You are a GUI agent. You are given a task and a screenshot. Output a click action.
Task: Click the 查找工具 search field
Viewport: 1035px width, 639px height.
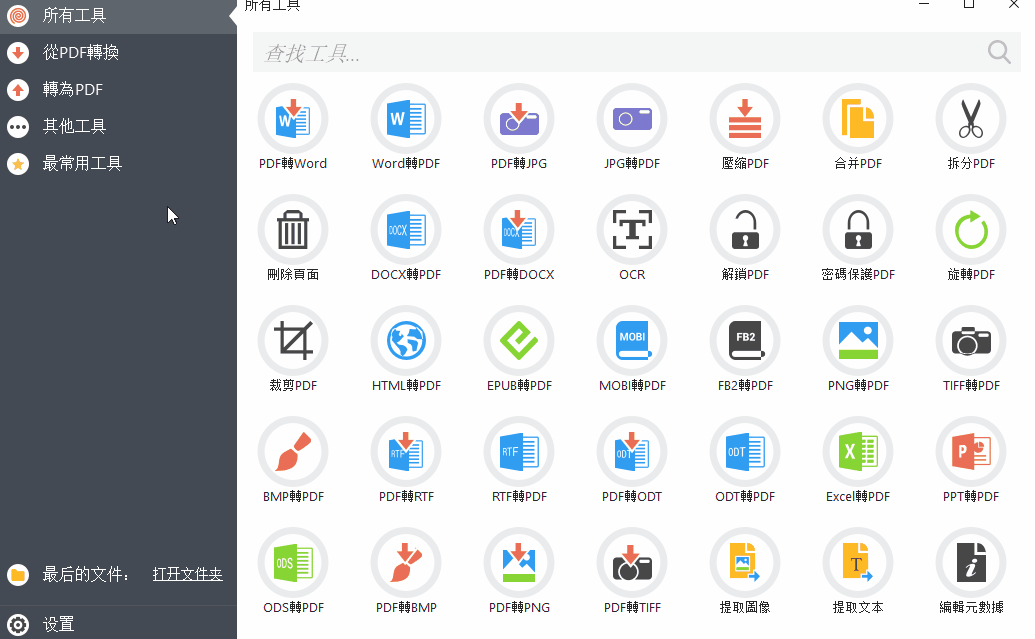click(620, 53)
